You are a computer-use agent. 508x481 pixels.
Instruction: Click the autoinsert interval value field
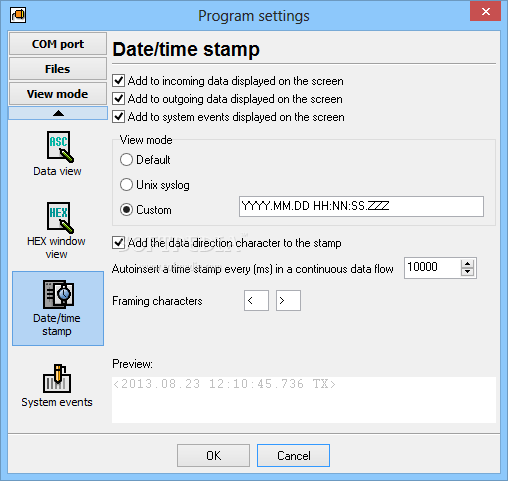(432, 268)
